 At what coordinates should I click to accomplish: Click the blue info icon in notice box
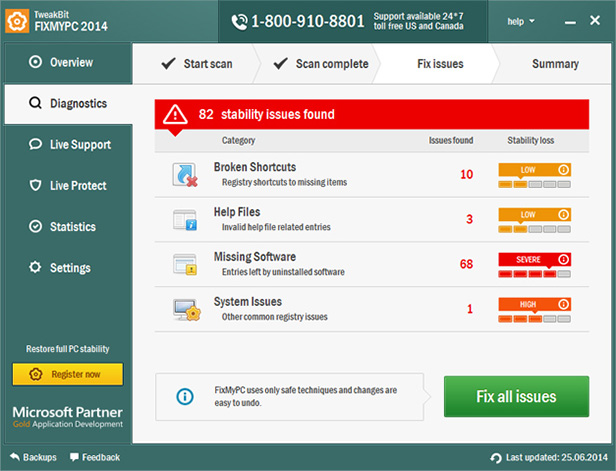pyautogui.click(x=185, y=396)
